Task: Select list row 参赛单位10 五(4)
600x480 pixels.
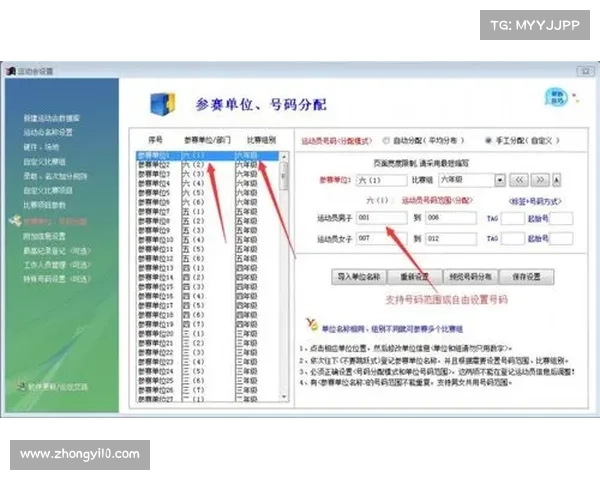Action: tap(208, 240)
